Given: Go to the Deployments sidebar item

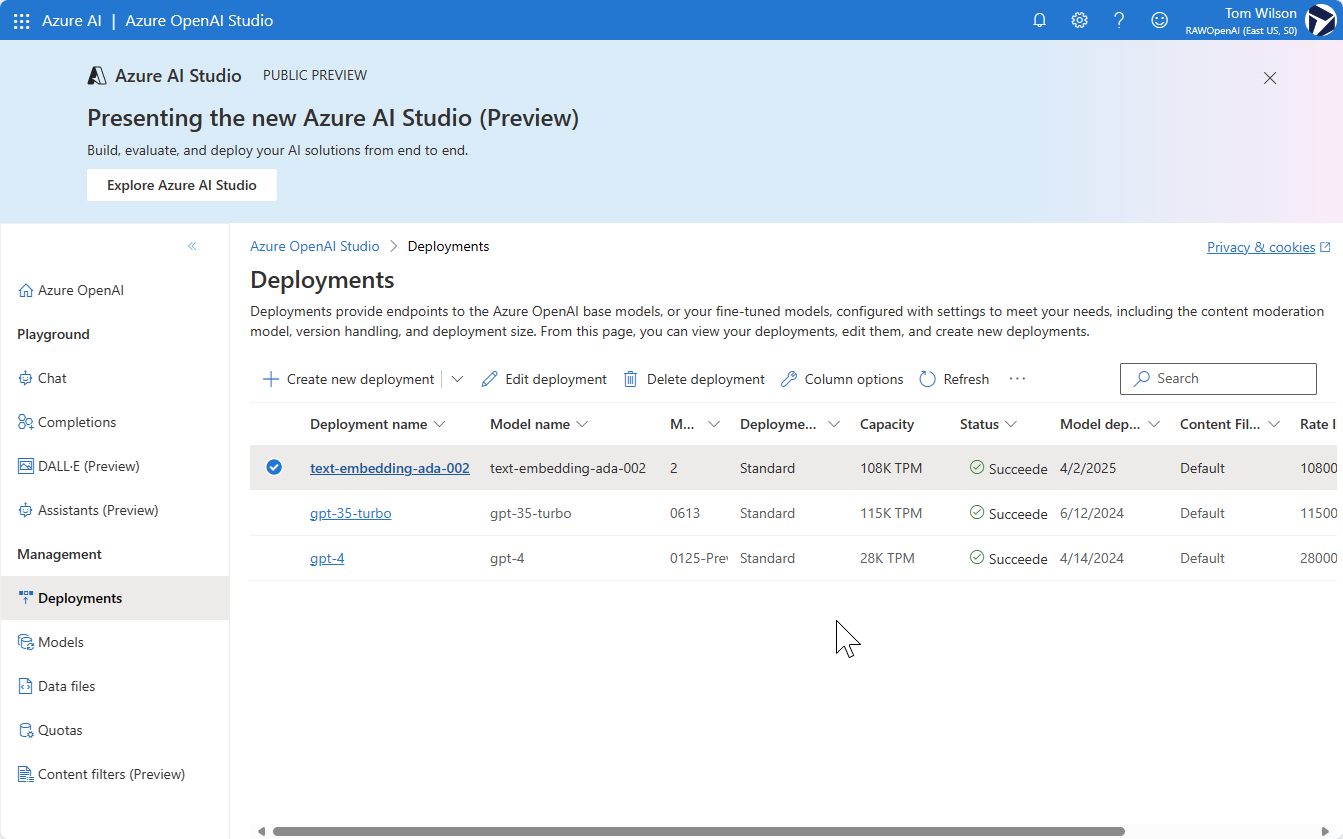Looking at the screenshot, I should (x=115, y=598).
